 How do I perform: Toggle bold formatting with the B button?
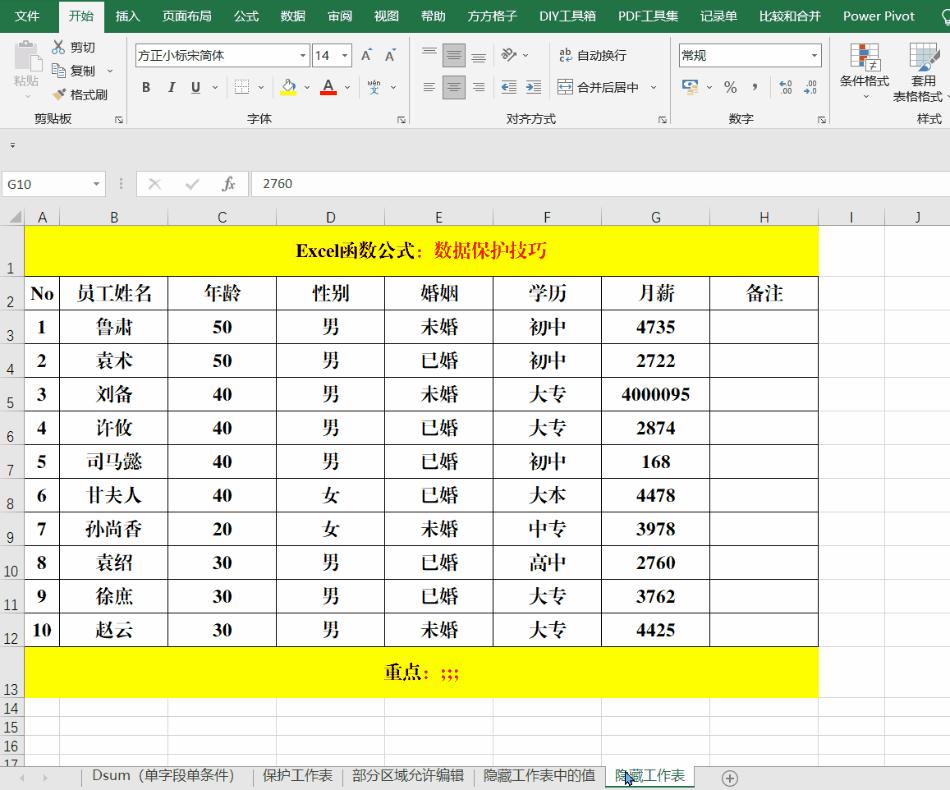[x=145, y=87]
